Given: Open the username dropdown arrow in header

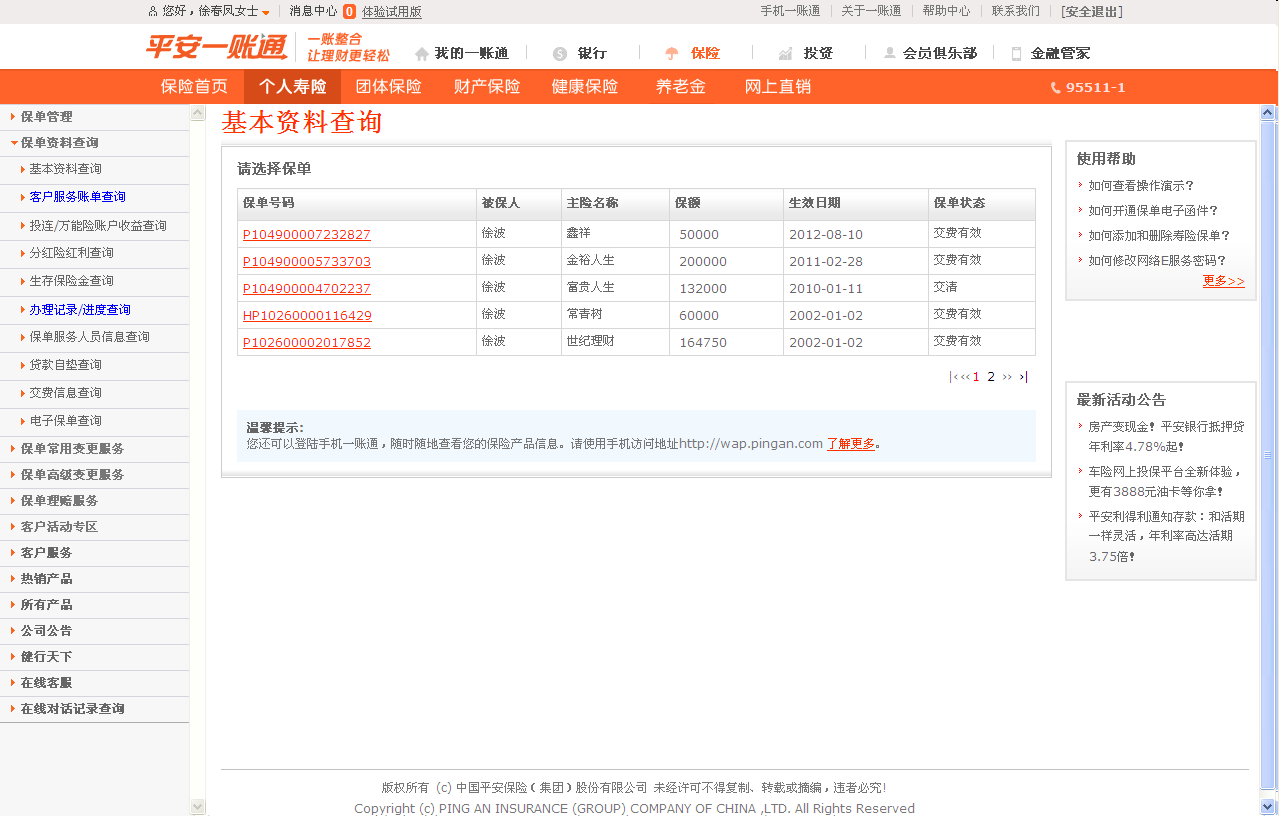Looking at the screenshot, I should coord(266,13).
